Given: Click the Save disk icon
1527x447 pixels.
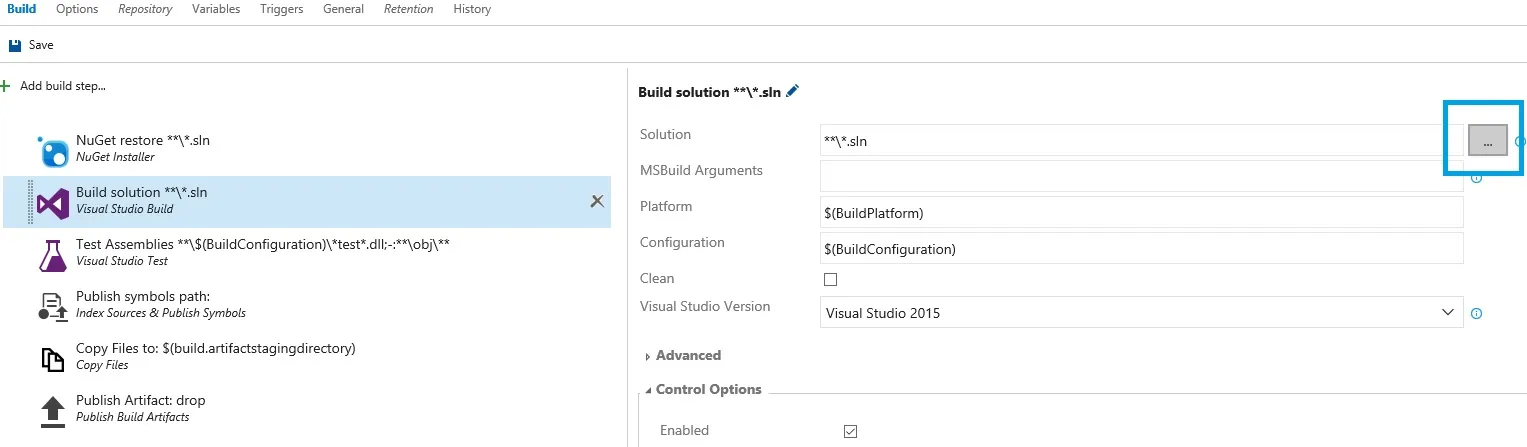Looking at the screenshot, I should (x=14, y=45).
